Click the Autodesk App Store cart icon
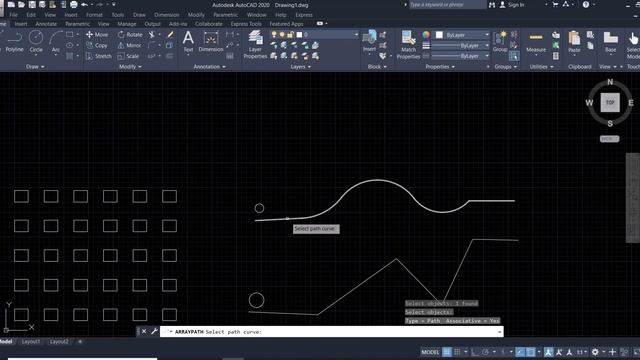The height and width of the screenshot is (360, 640). 555,4
